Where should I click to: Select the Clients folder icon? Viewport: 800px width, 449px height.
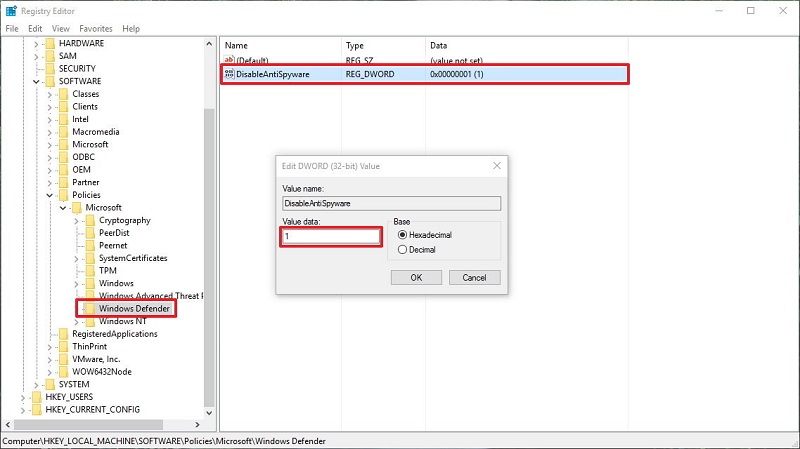(63, 107)
